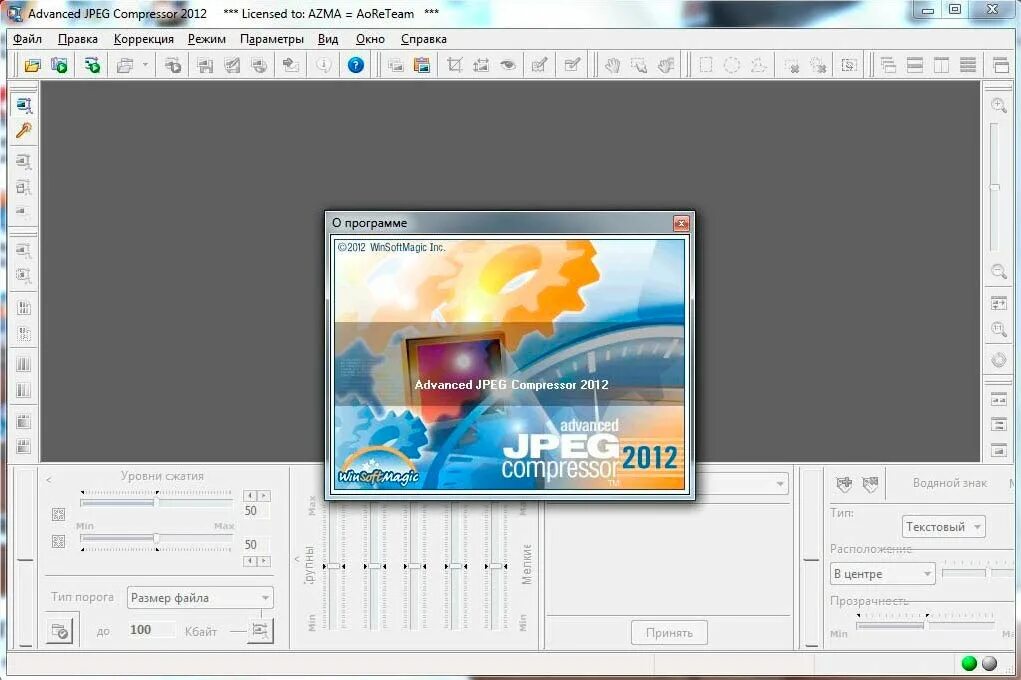
Task: Open the В центре position dropdown
Action: pos(882,574)
